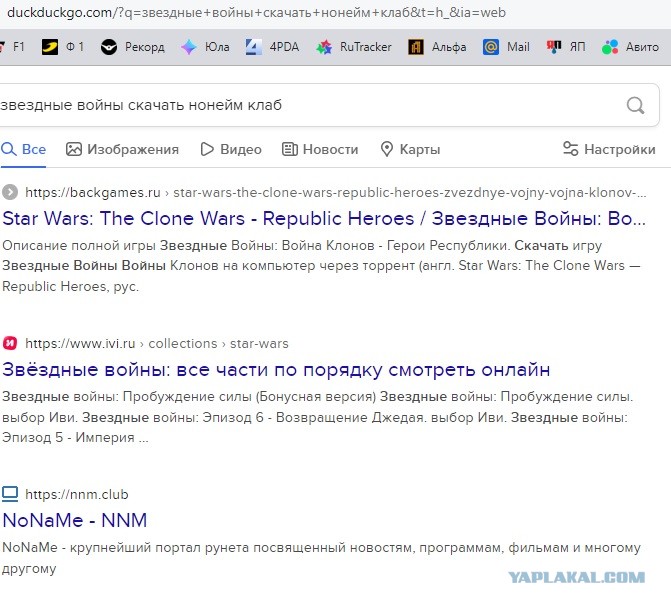Screen dimensions: 671x607
Task: Open the Альфа bookmark
Action: 436,47
